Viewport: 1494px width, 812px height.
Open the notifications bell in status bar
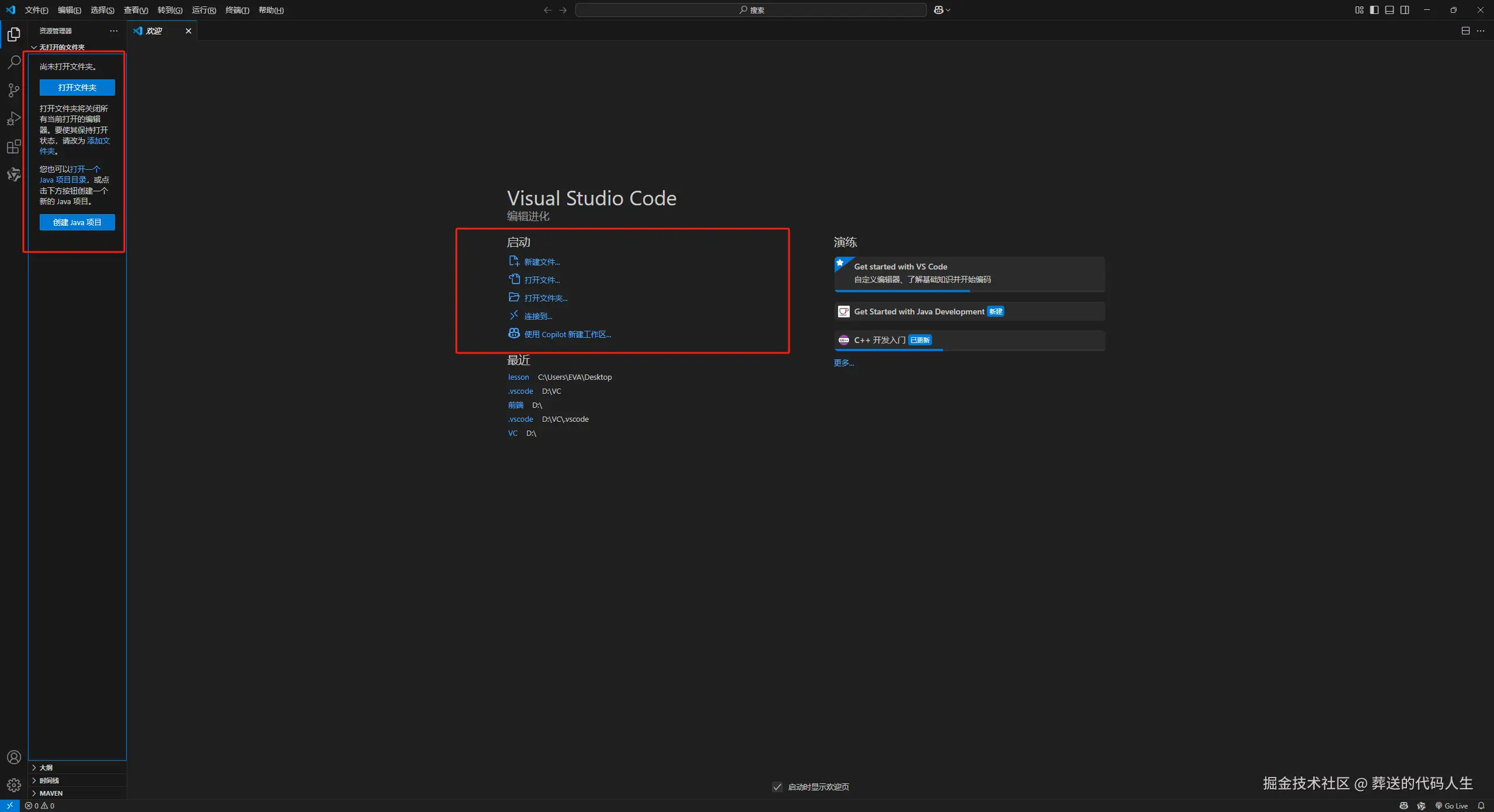coord(1481,806)
